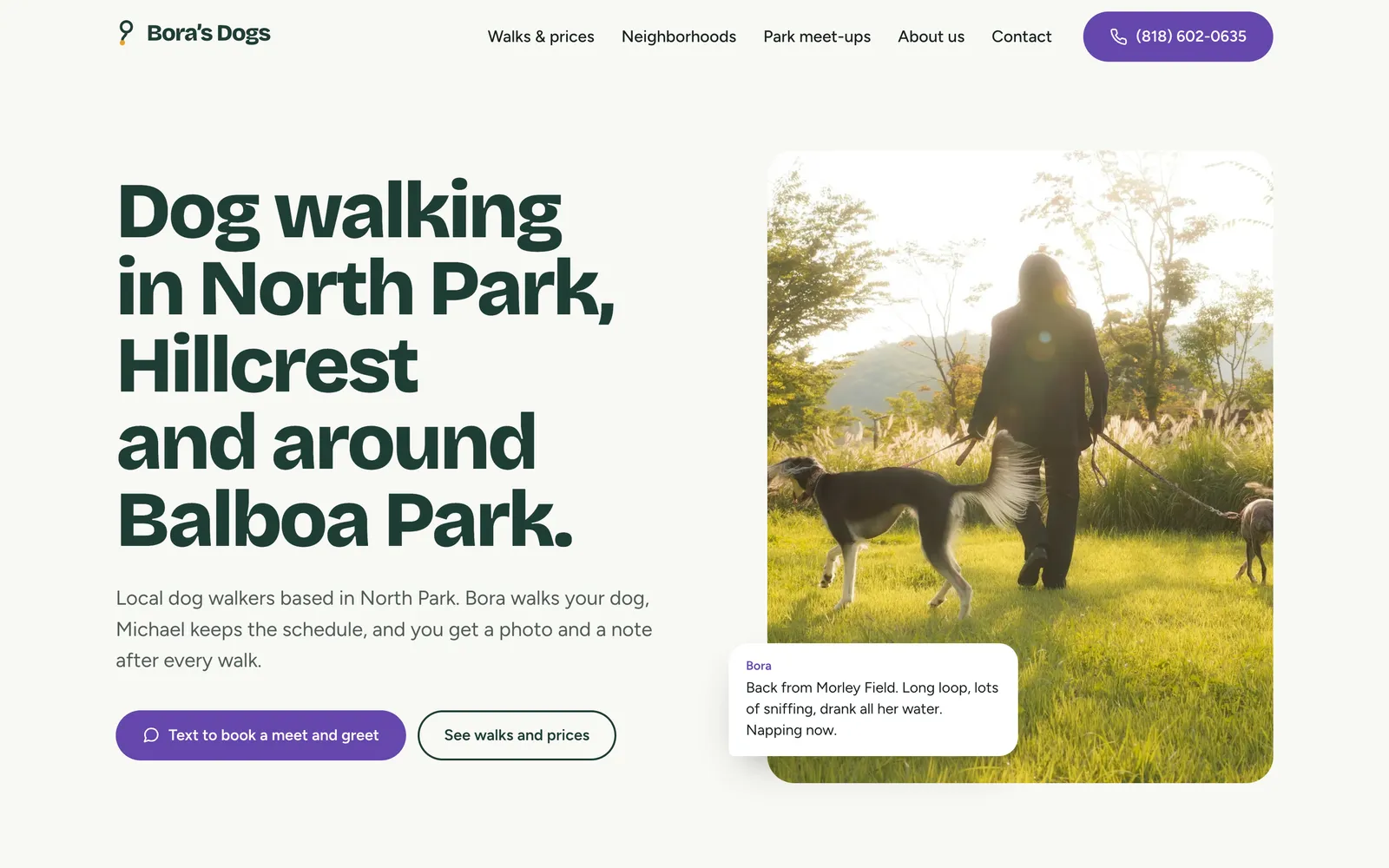The image size is (1389, 868).
Task: Go to the Neighborhoods page
Action: coord(679,36)
